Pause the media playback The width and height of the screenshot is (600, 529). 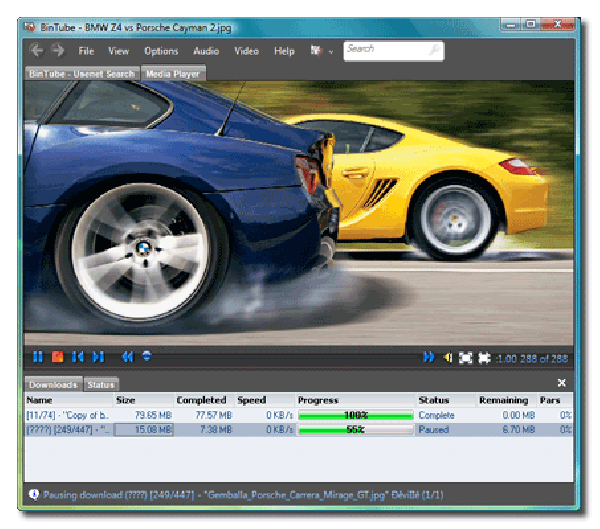(x=38, y=356)
